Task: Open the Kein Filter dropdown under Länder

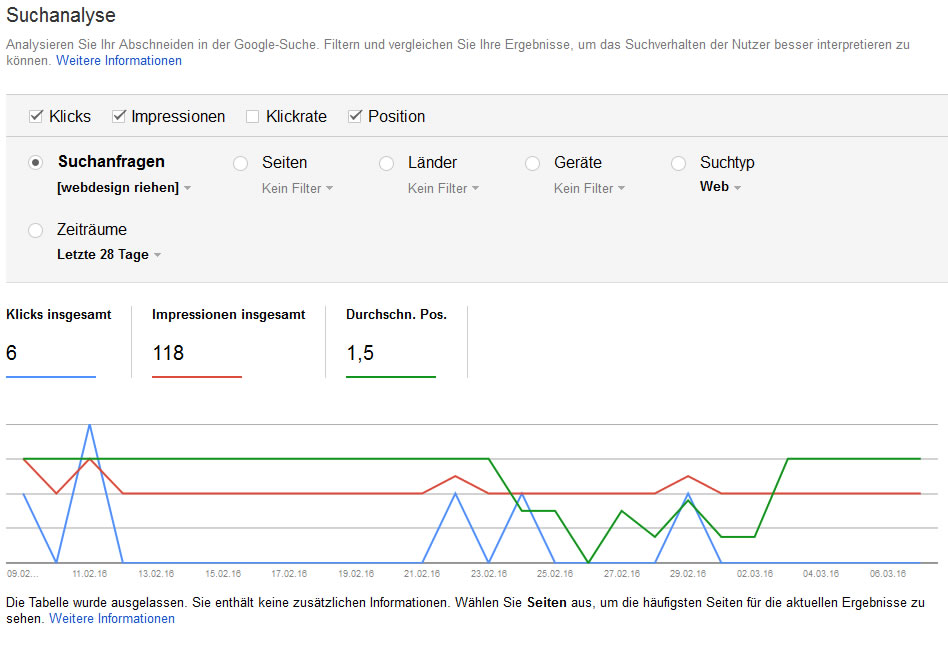Action: [443, 188]
